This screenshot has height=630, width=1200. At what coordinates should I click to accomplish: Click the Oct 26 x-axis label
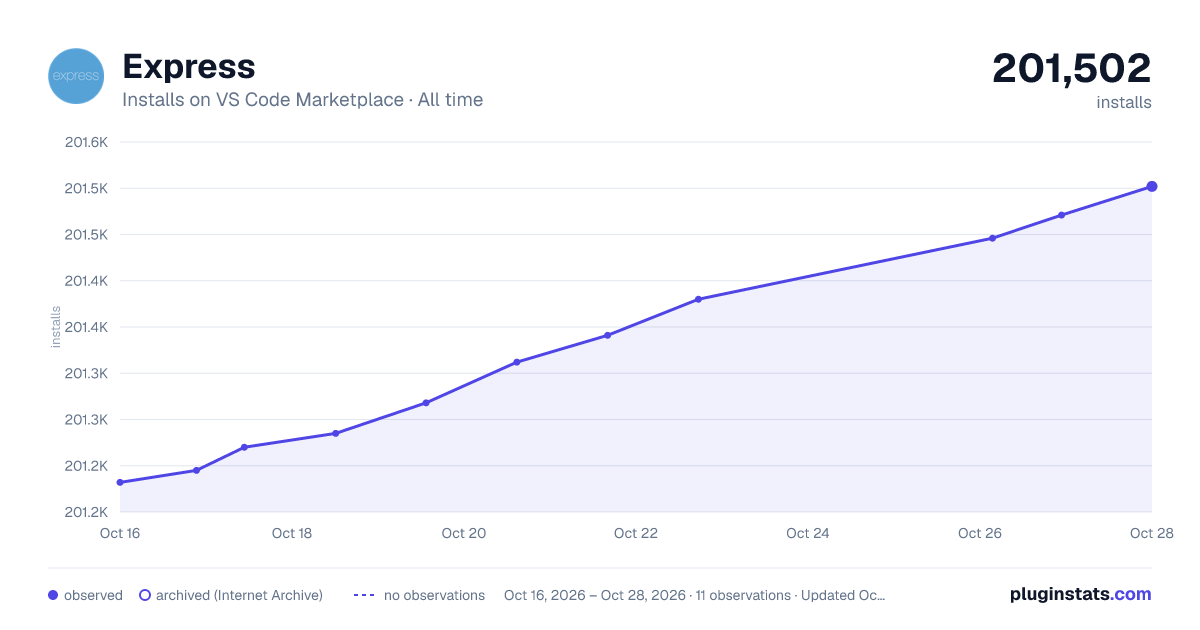pyautogui.click(x=980, y=533)
